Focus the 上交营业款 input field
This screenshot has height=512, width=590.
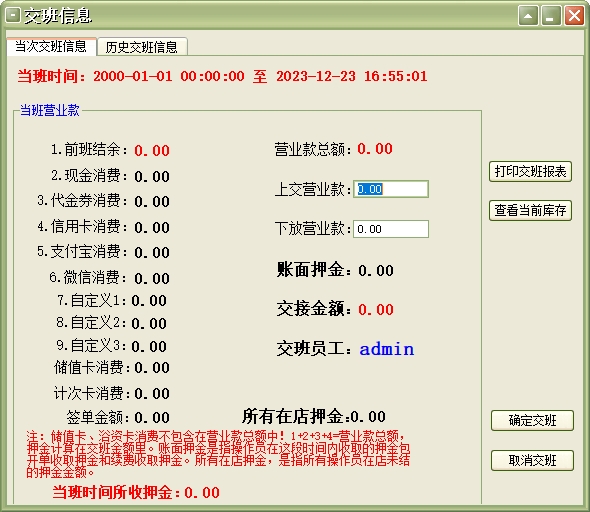pyautogui.click(x=391, y=189)
